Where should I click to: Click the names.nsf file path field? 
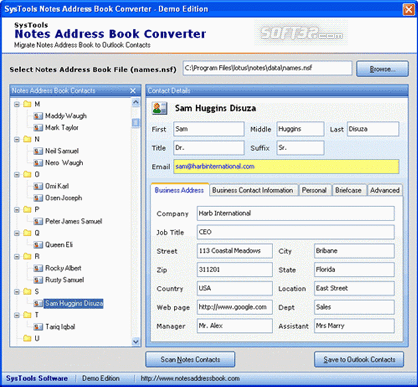(x=267, y=68)
